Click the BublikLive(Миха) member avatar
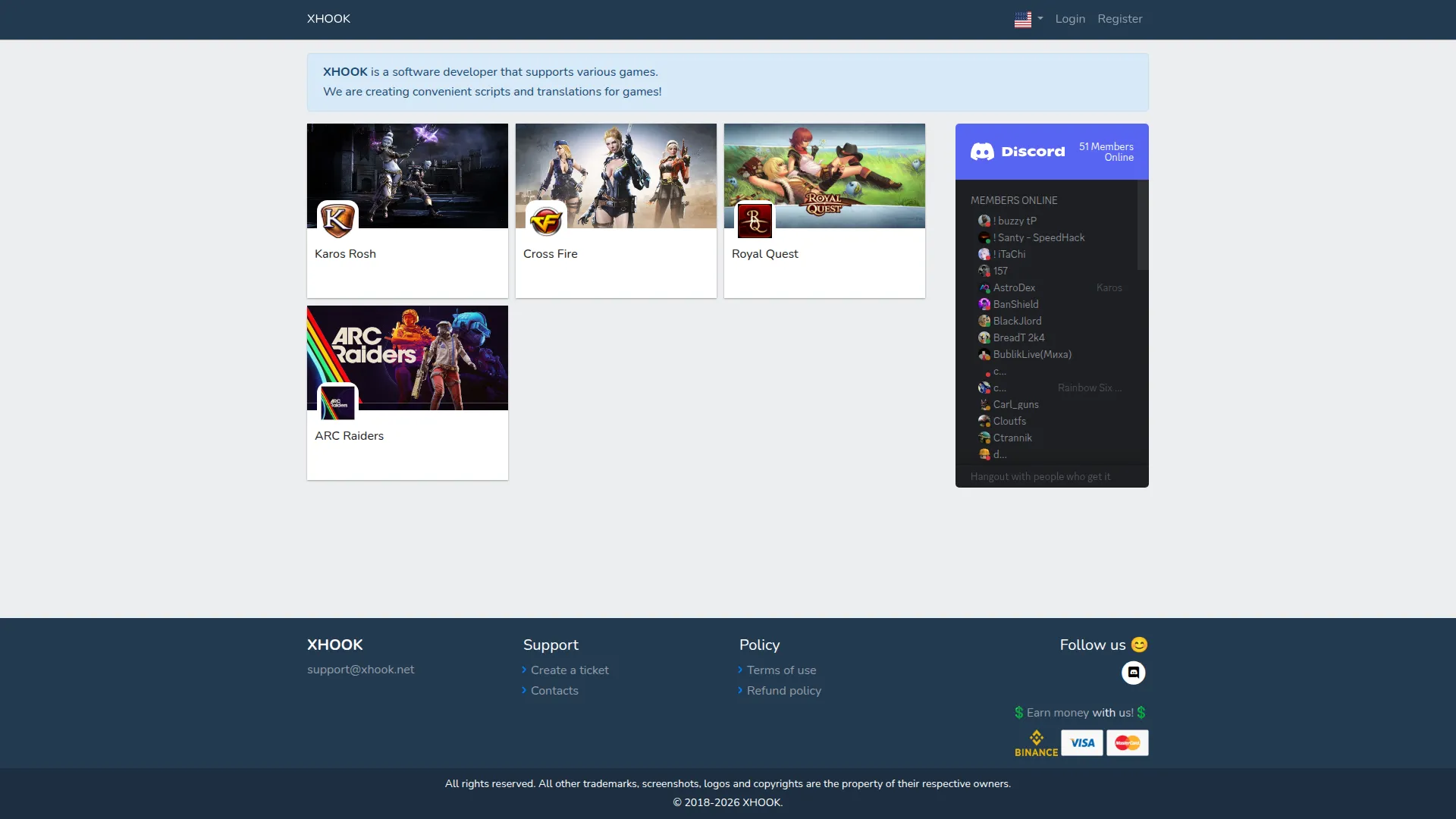The image size is (1456, 819). [984, 354]
